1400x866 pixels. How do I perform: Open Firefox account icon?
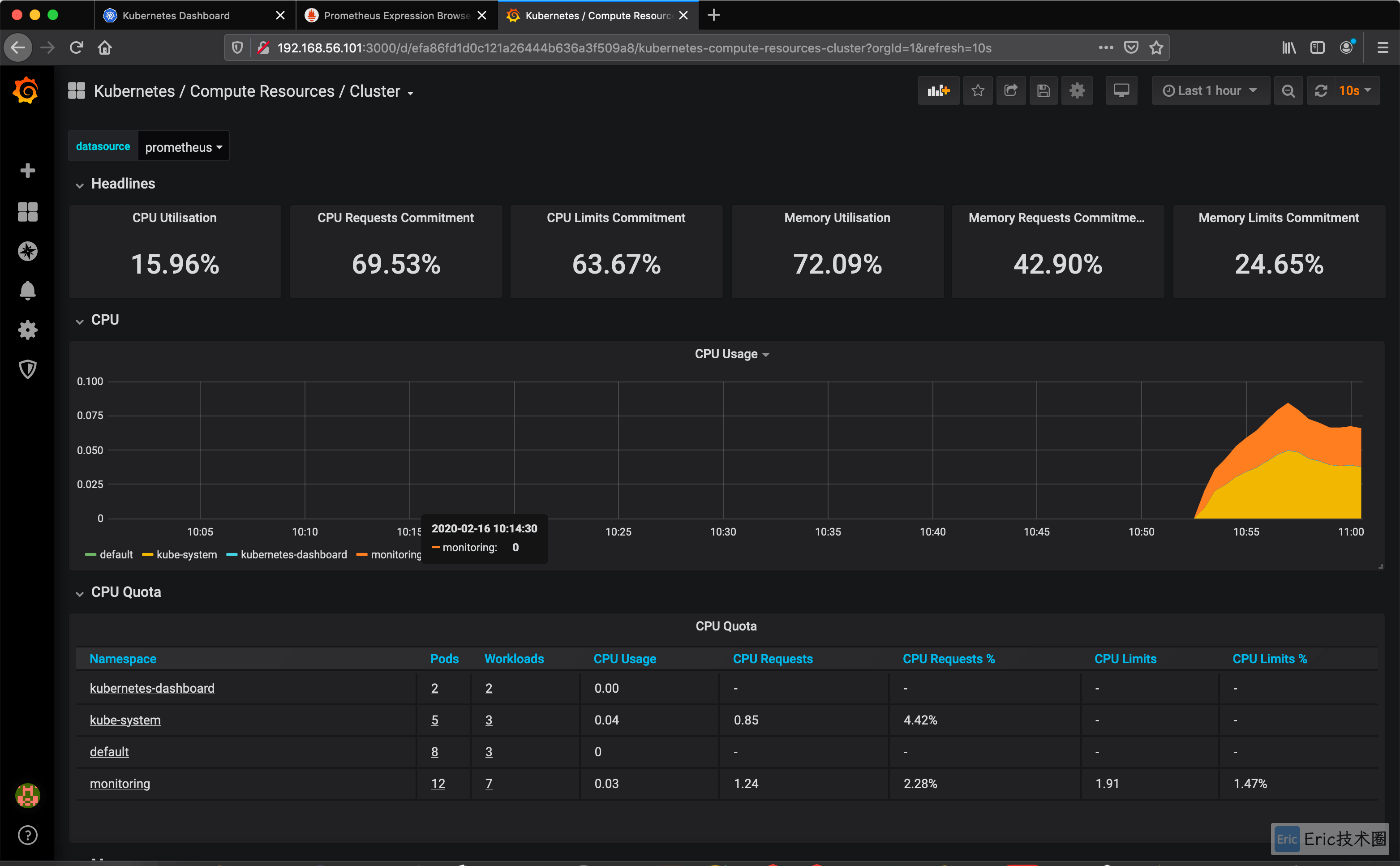pos(1347,47)
